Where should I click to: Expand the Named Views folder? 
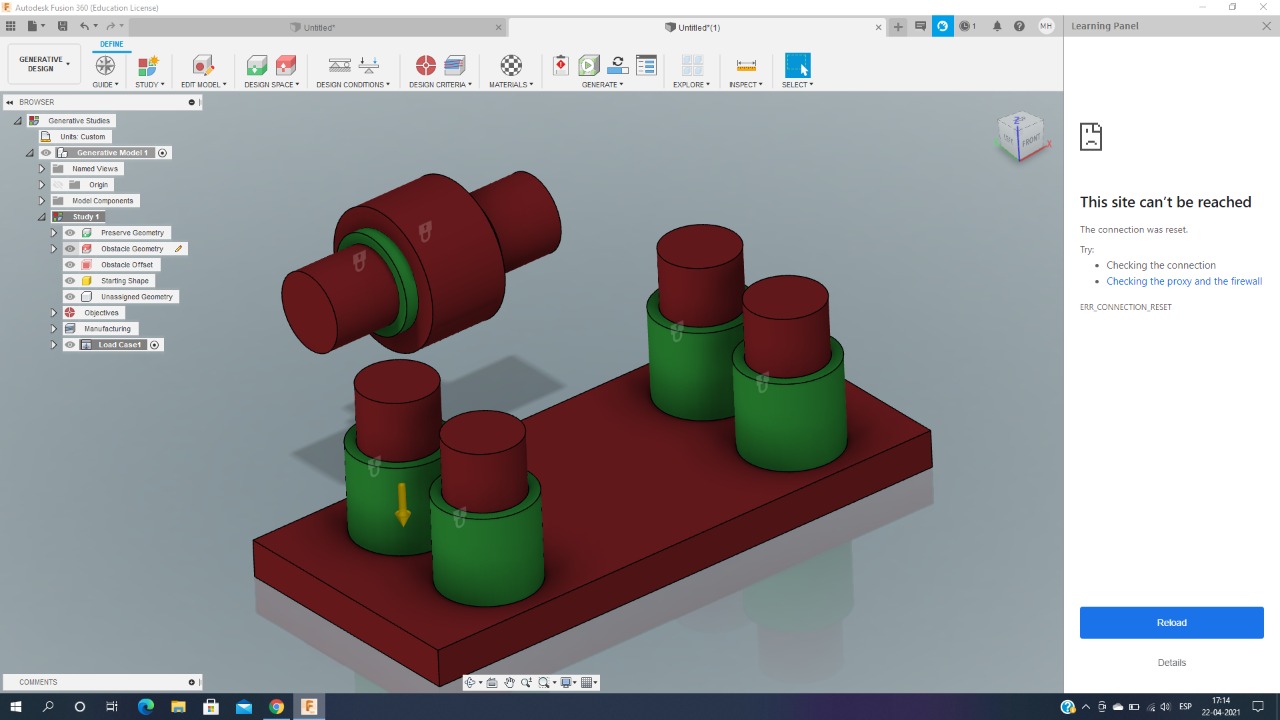pos(42,169)
